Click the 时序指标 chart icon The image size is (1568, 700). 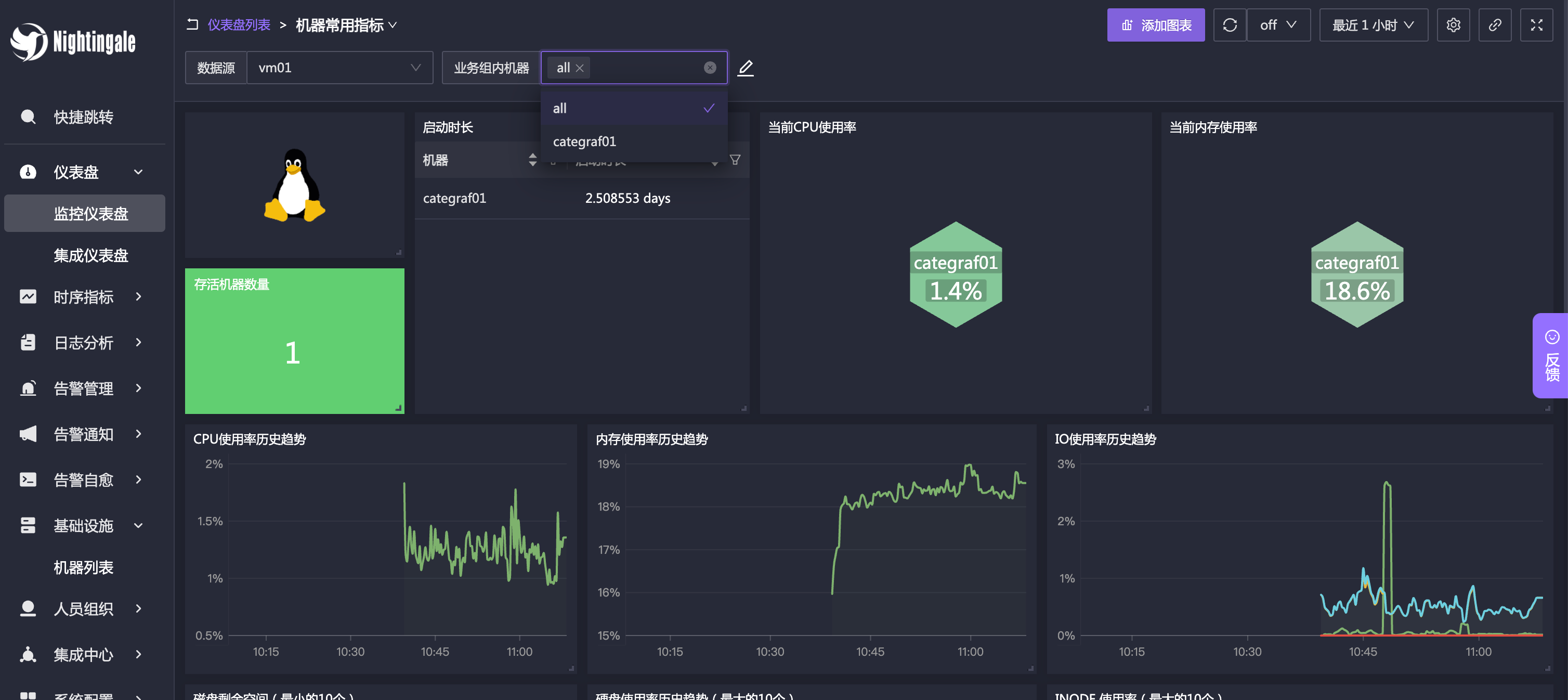[28, 296]
